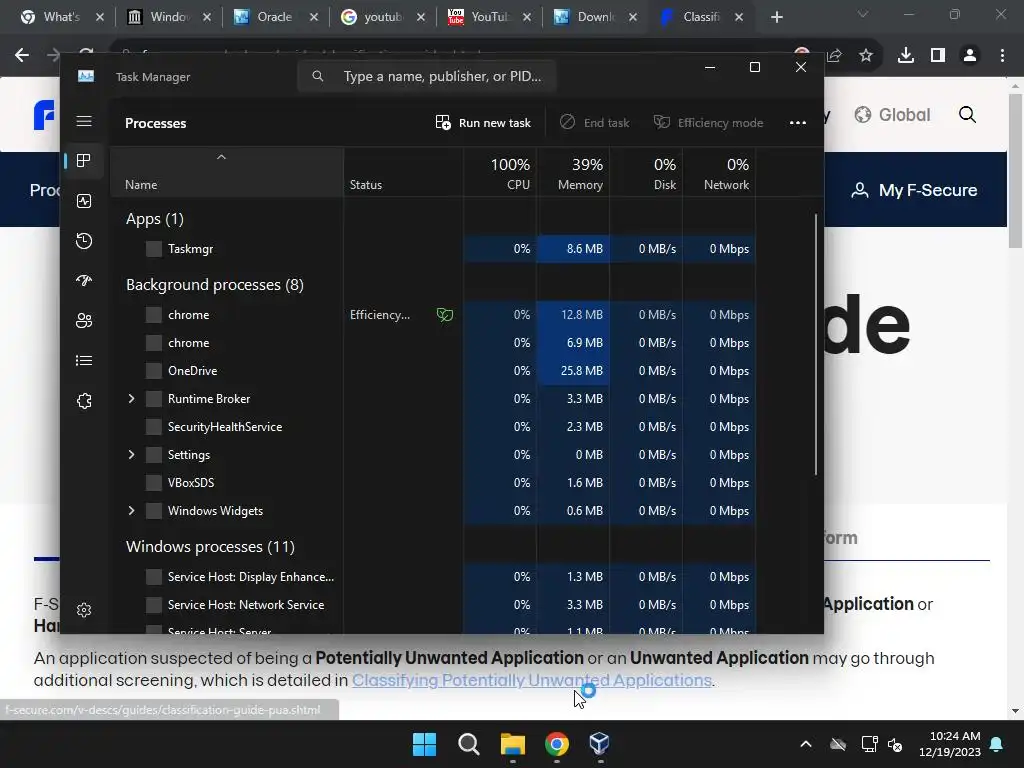Click the back arrow in Chrome
This screenshot has width=1024, height=768.
click(22, 56)
